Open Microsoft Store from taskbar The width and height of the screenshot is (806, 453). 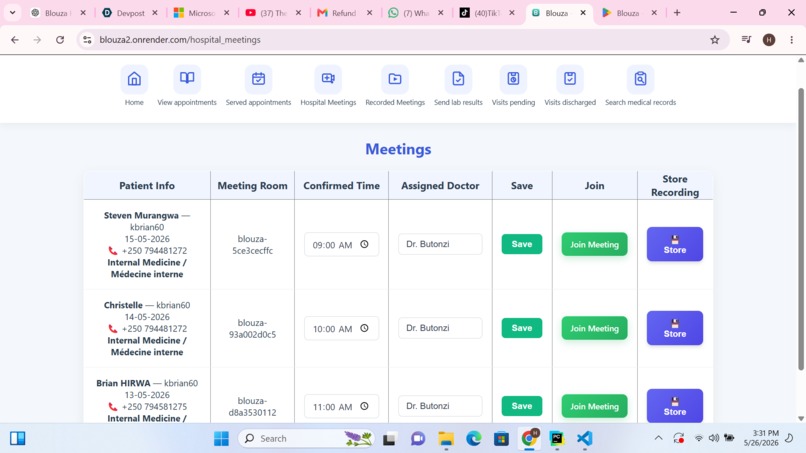coord(501,439)
